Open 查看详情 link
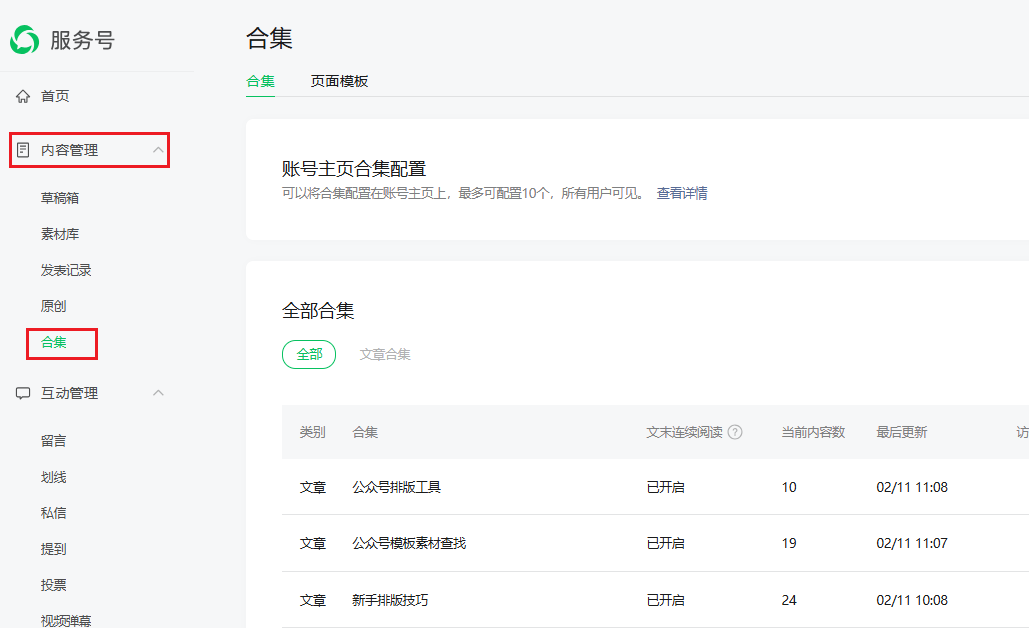 click(682, 194)
